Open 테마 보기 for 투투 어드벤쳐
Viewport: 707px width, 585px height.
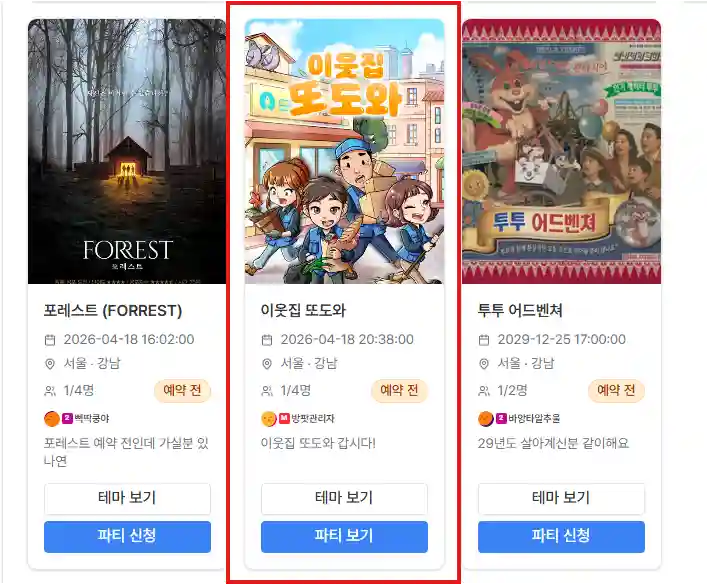[561, 498]
